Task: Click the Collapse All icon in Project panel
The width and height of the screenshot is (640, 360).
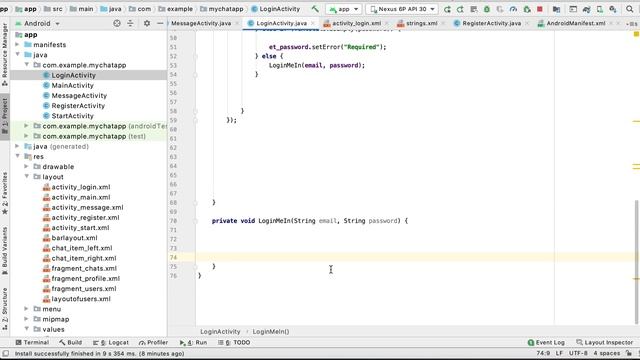Action: coord(130,23)
